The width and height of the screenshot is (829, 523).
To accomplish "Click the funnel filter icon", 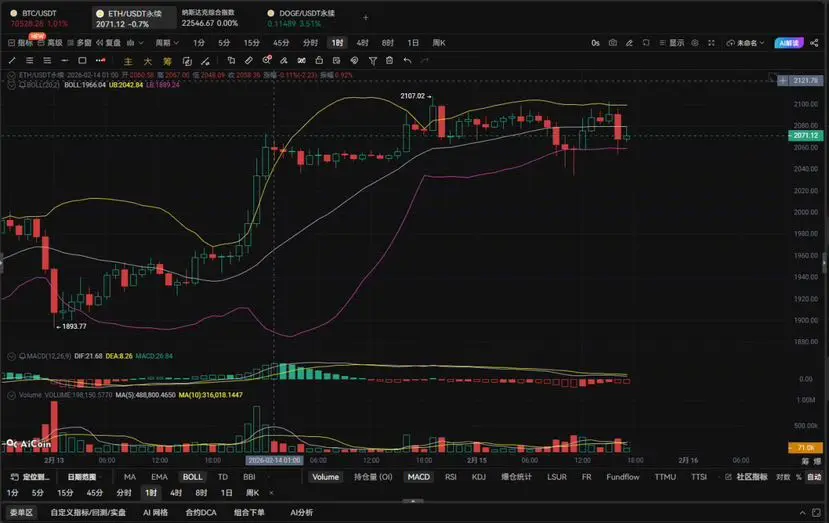I will click(x=373, y=61).
